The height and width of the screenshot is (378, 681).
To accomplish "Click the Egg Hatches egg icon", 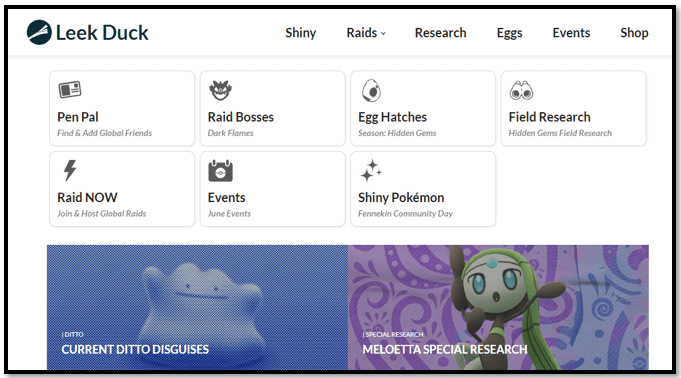I will click(371, 90).
